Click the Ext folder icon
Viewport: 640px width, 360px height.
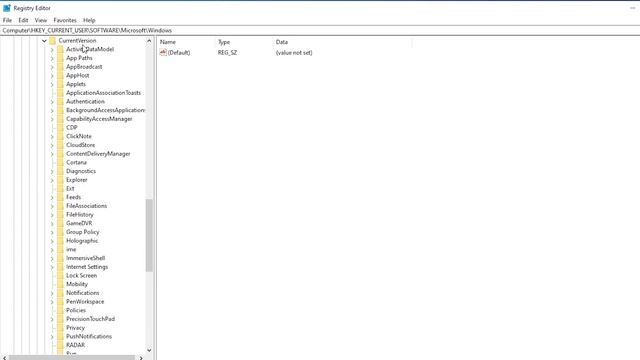pos(60,189)
